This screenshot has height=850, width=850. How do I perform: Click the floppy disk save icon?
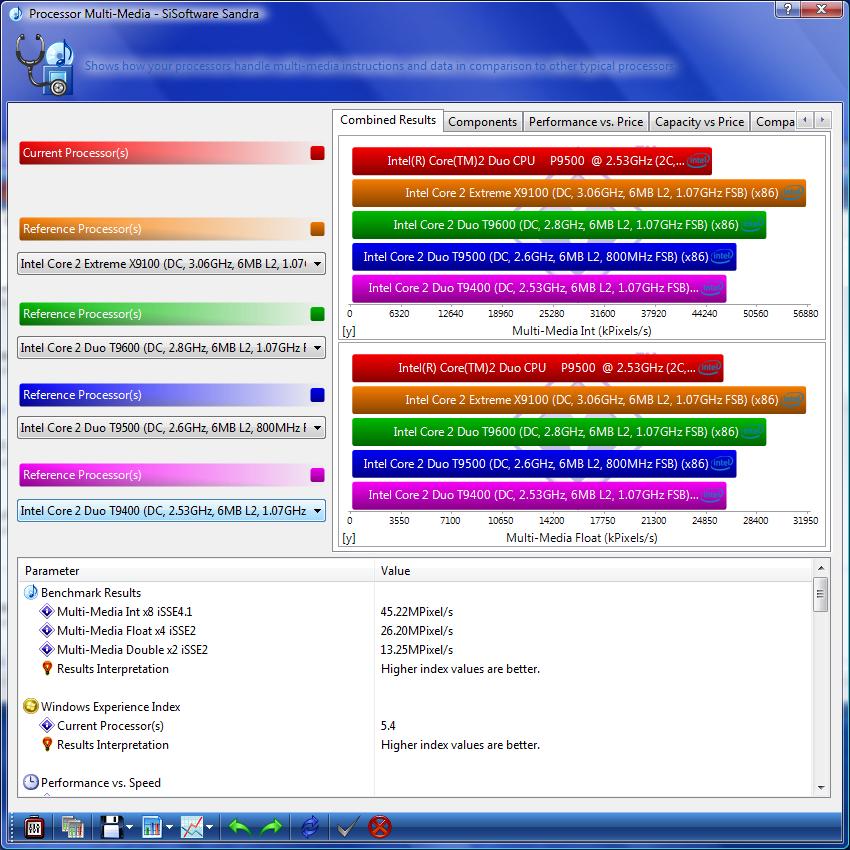coord(111,827)
